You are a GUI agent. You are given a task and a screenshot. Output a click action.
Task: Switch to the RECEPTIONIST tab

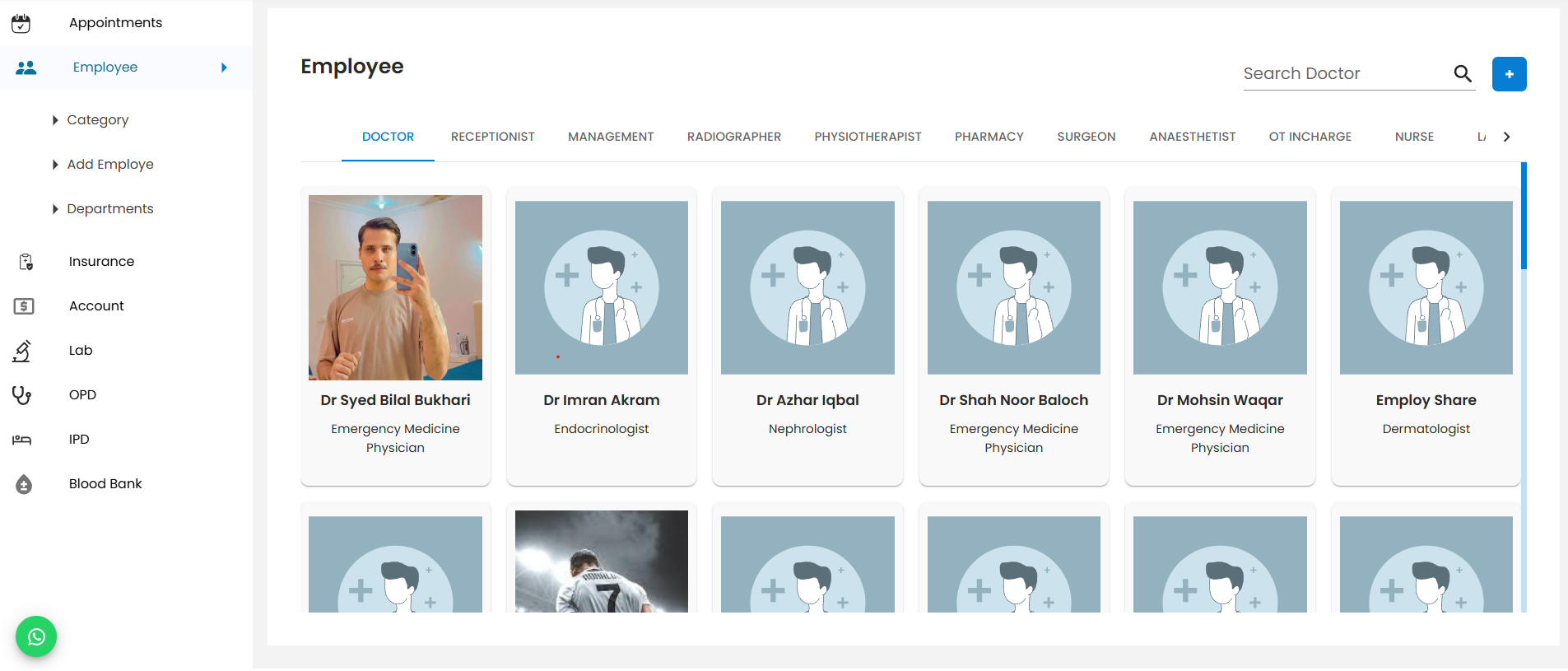[492, 137]
